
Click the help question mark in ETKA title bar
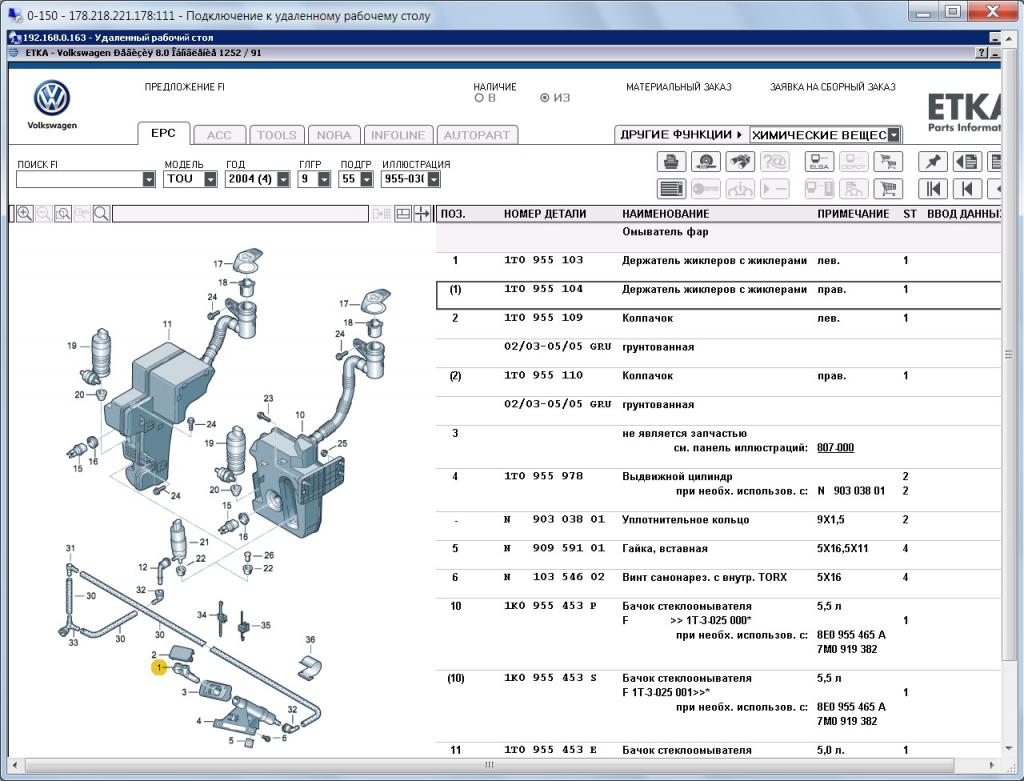tap(982, 53)
